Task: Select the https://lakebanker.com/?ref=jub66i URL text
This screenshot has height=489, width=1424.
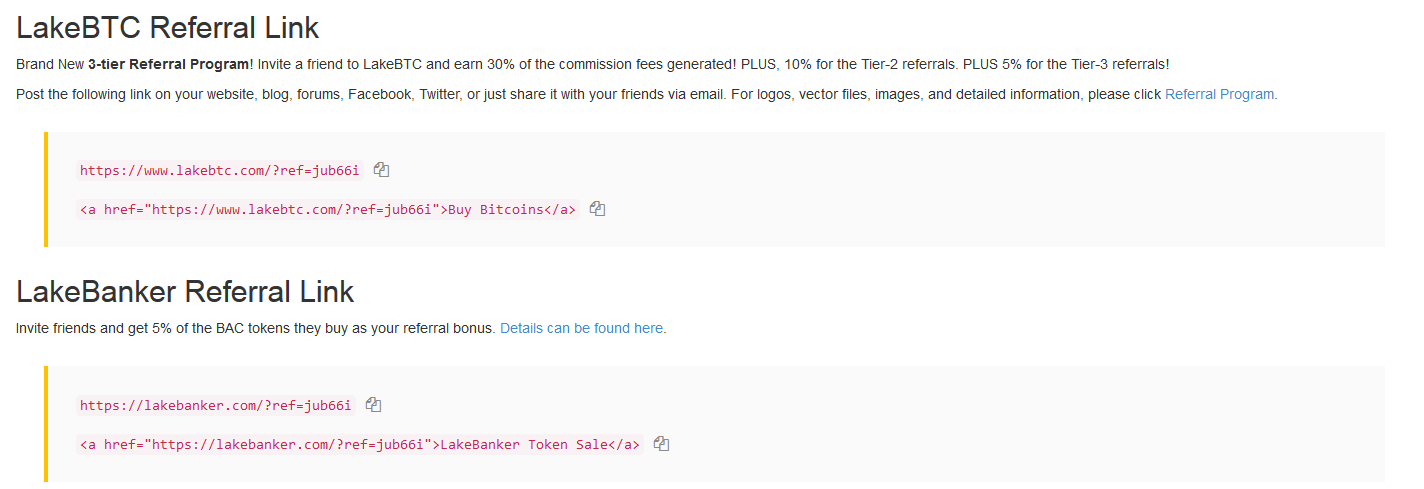Action: click(216, 405)
